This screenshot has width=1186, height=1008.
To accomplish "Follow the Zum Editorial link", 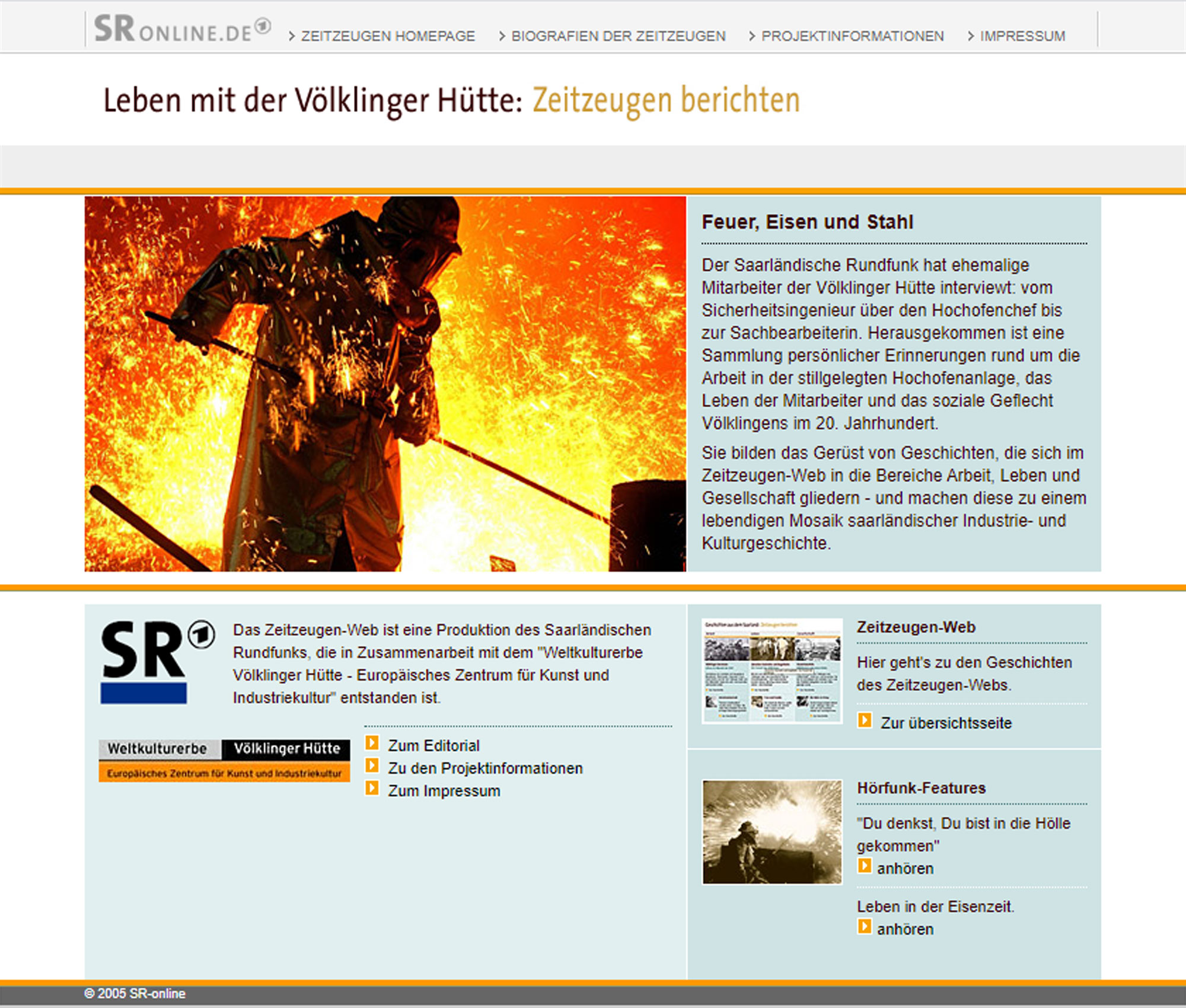I will click(433, 746).
